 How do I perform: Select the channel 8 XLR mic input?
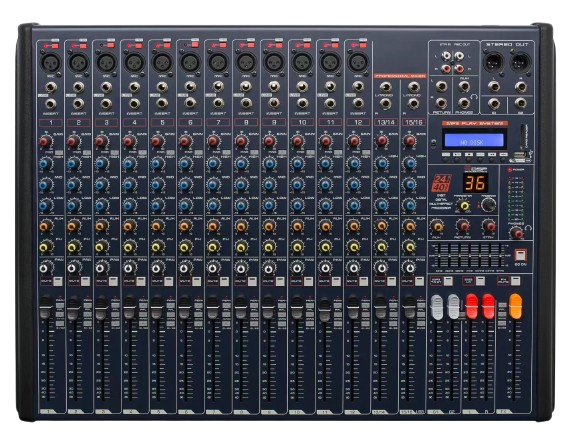(x=246, y=63)
